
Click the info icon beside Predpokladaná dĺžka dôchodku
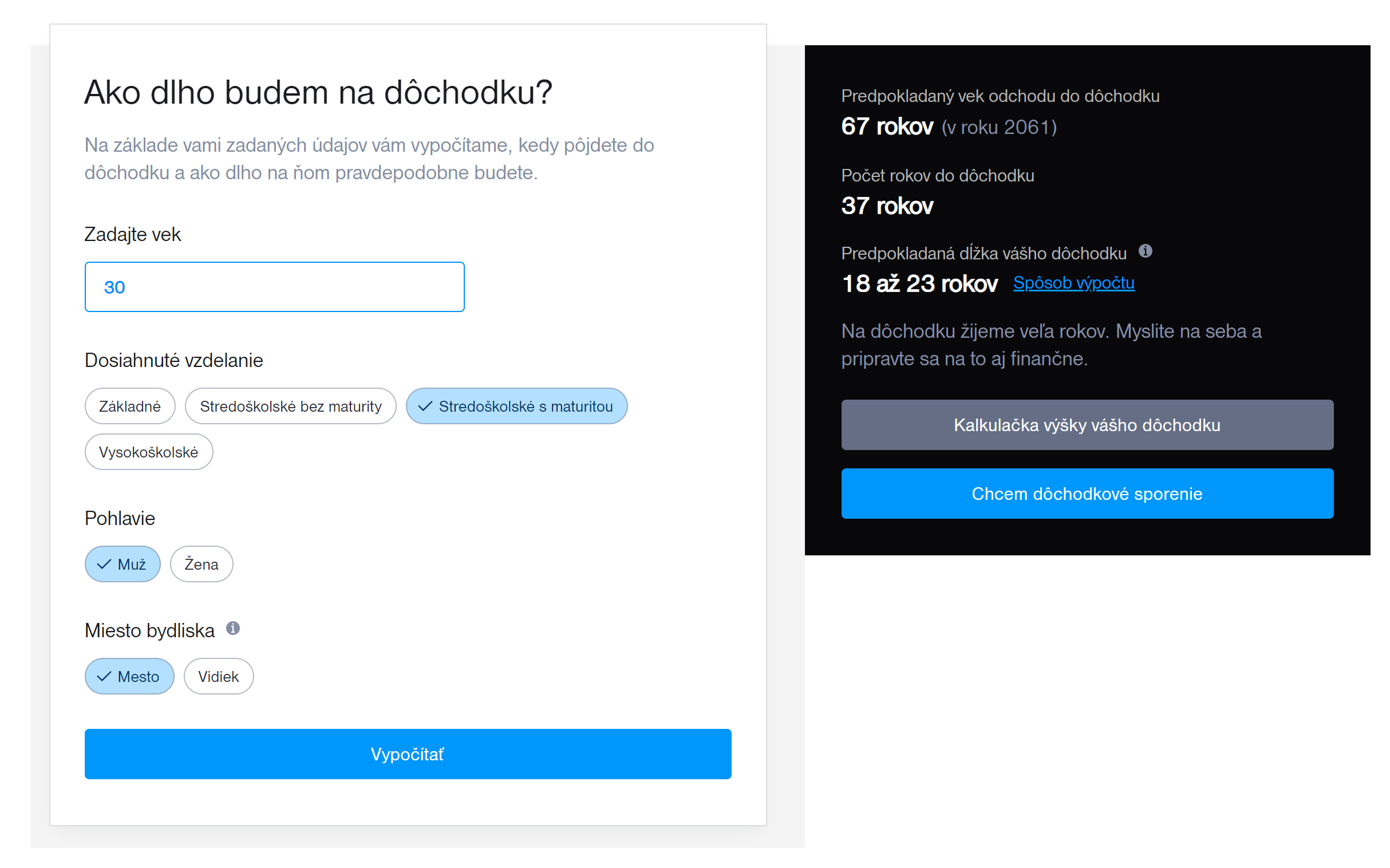point(1146,251)
